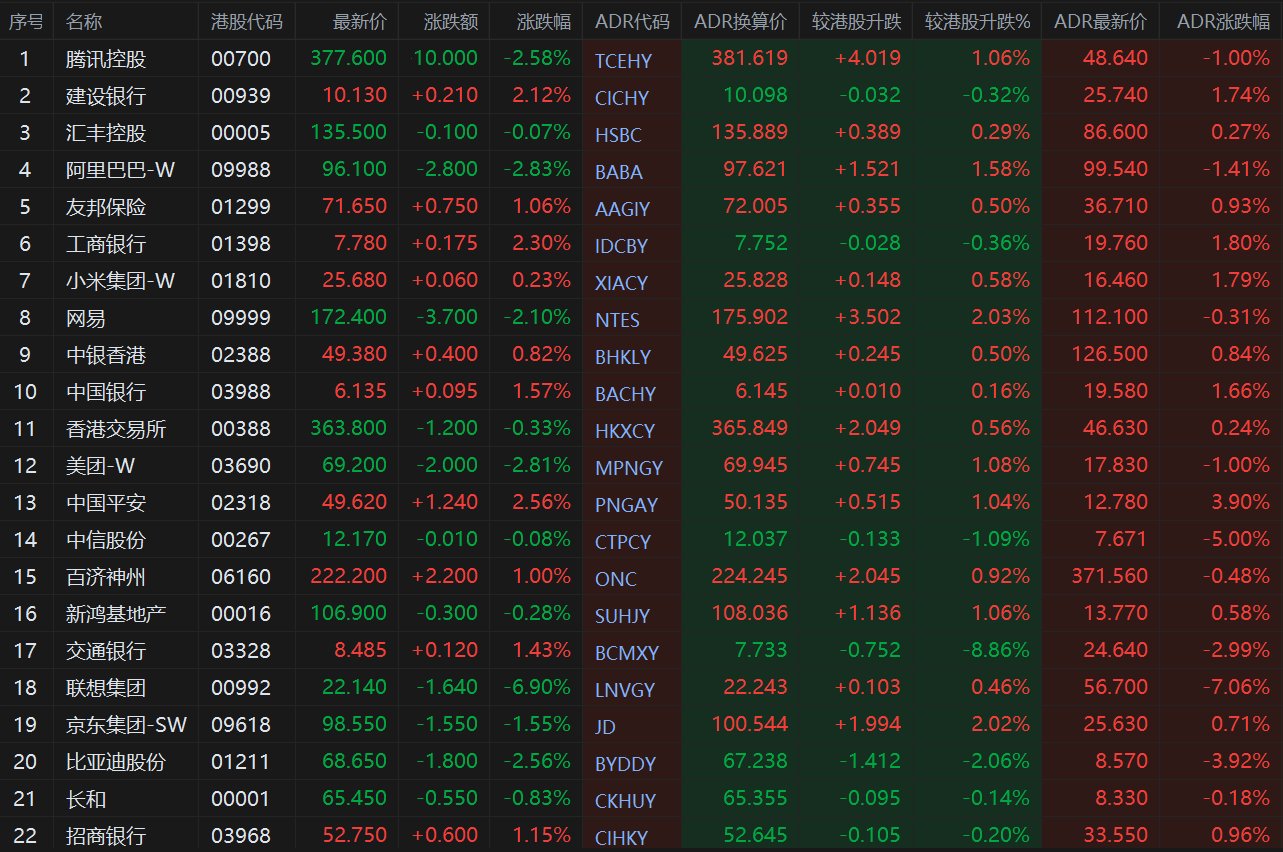Click the LNVGY ADR code
Image resolution: width=1283 pixels, height=852 pixels.
[x=625, y=690]
